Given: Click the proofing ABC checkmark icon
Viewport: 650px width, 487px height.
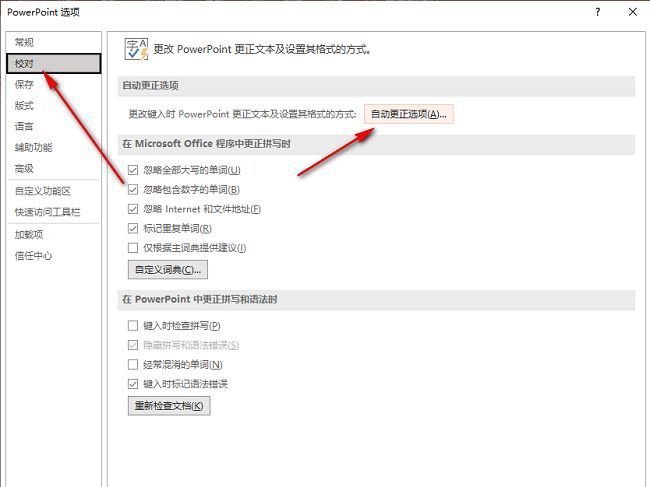Looking at the screenshot, I should [136, 50].
